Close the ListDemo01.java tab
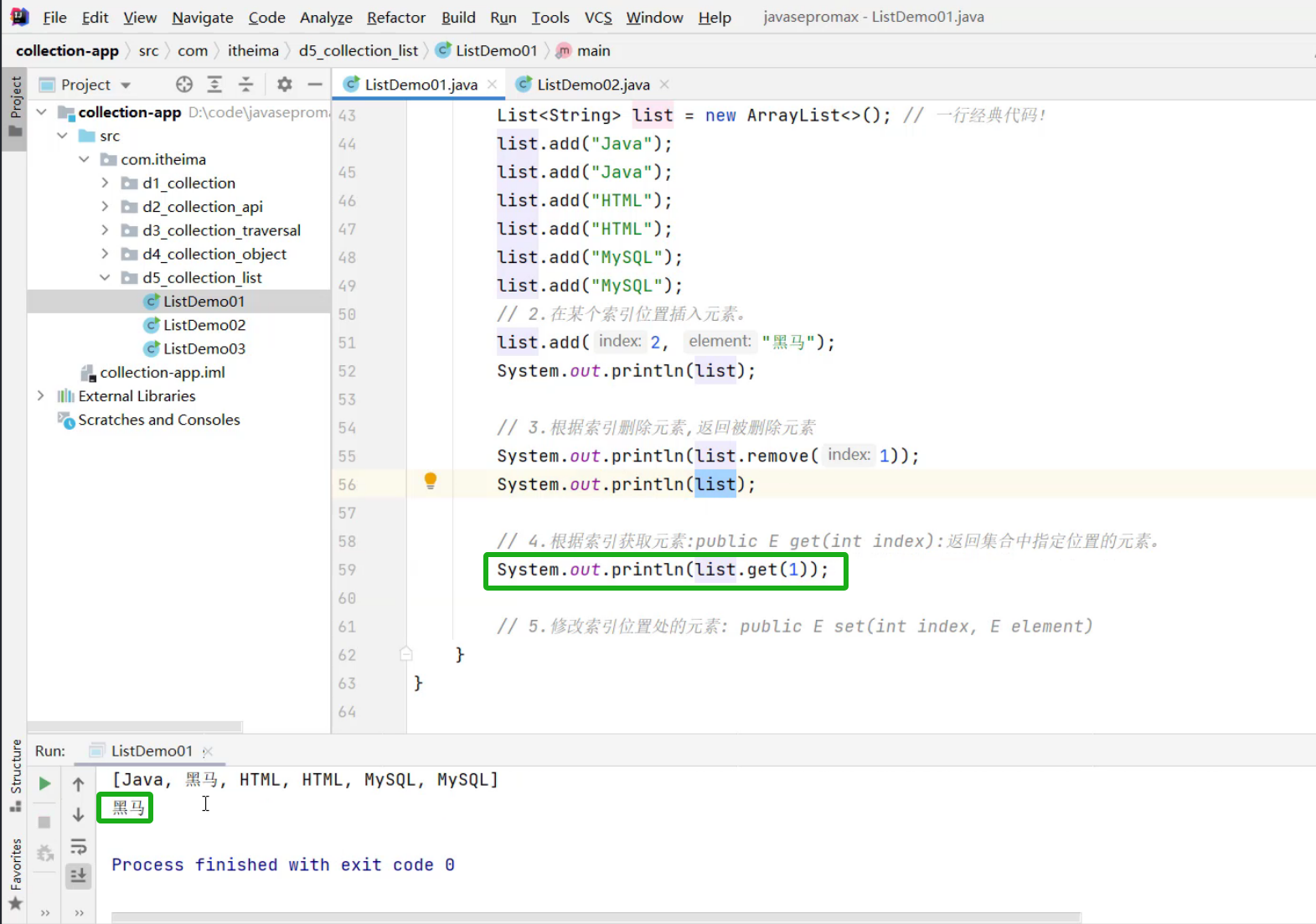This screenshot has width=1316, height=924. coord(493,84)
